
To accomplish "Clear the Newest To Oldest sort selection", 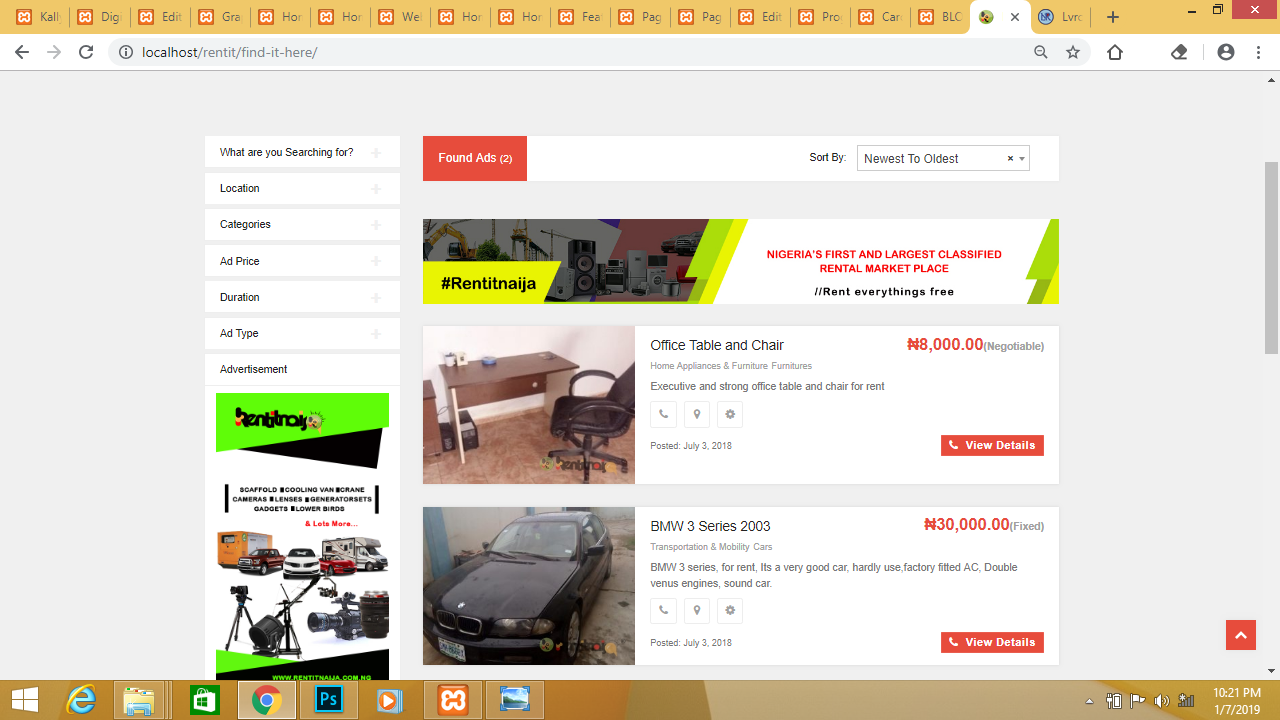I will (1010, 159).
